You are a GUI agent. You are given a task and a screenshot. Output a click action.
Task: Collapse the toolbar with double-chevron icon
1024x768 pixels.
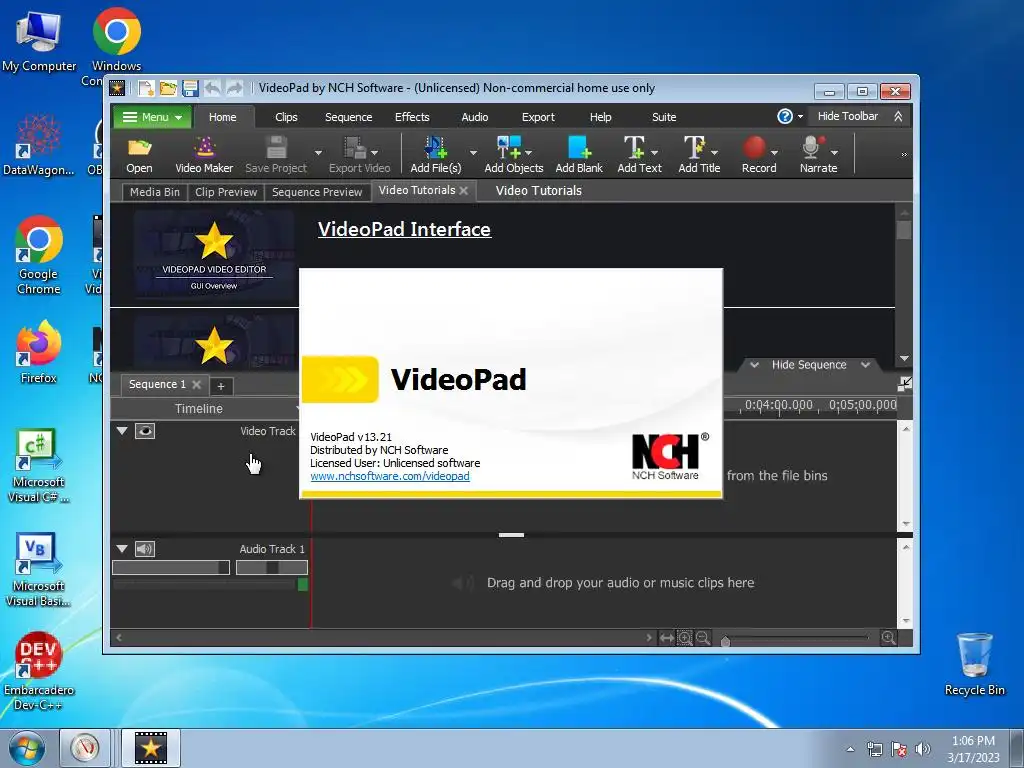tap(899, 116)
